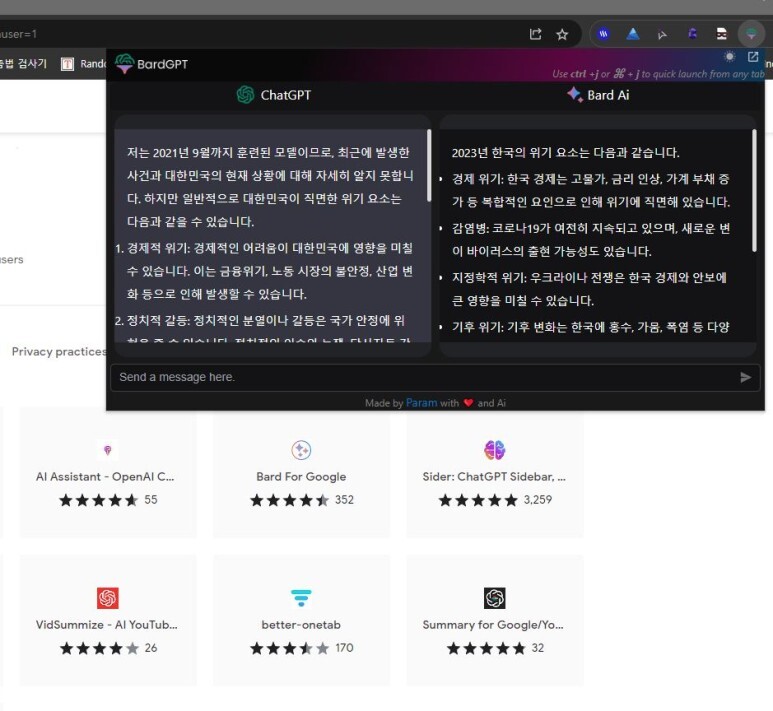
Task: Open the BardGPT extension toolbar icon
Action: [x=751, y=34]
